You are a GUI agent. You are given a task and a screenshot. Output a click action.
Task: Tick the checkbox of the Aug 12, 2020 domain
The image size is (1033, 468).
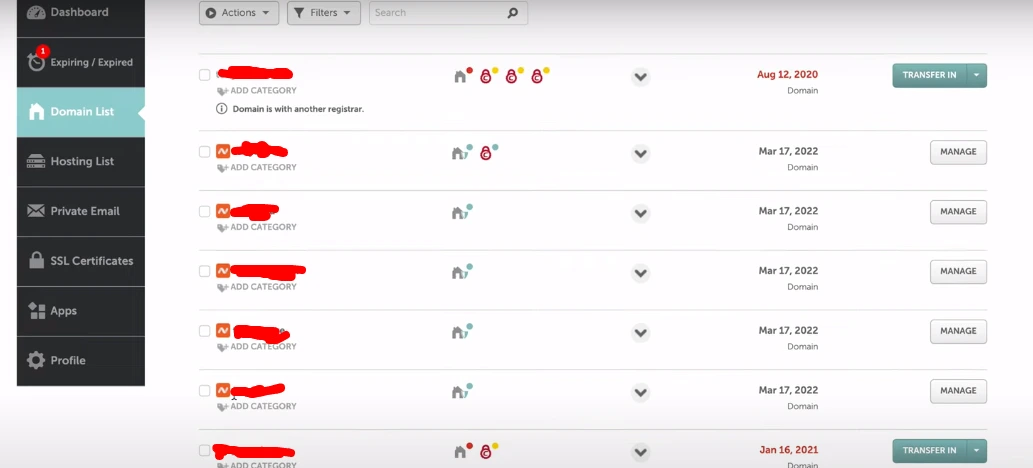pos(204,74)
